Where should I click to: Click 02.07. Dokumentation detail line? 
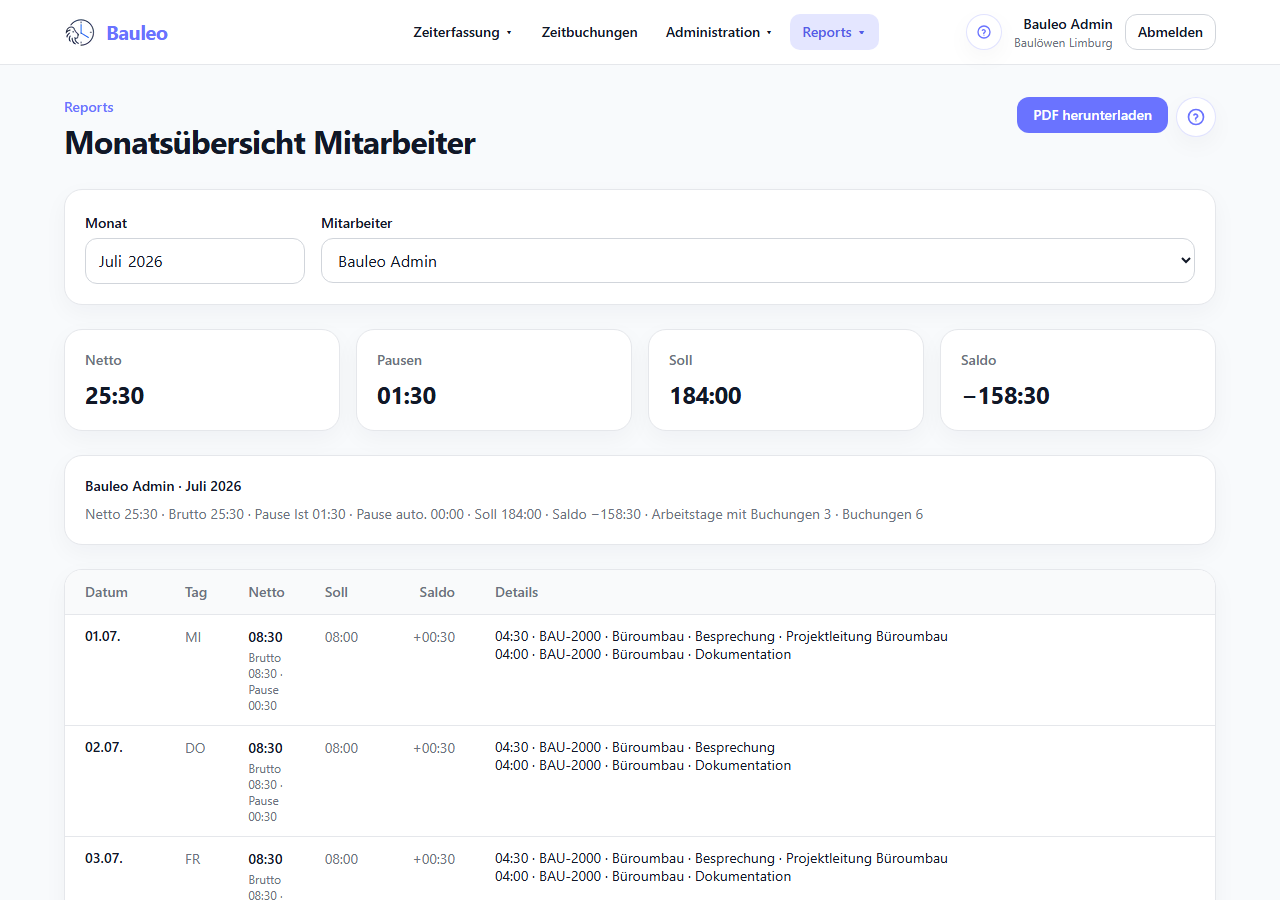(x=643, y=765)
